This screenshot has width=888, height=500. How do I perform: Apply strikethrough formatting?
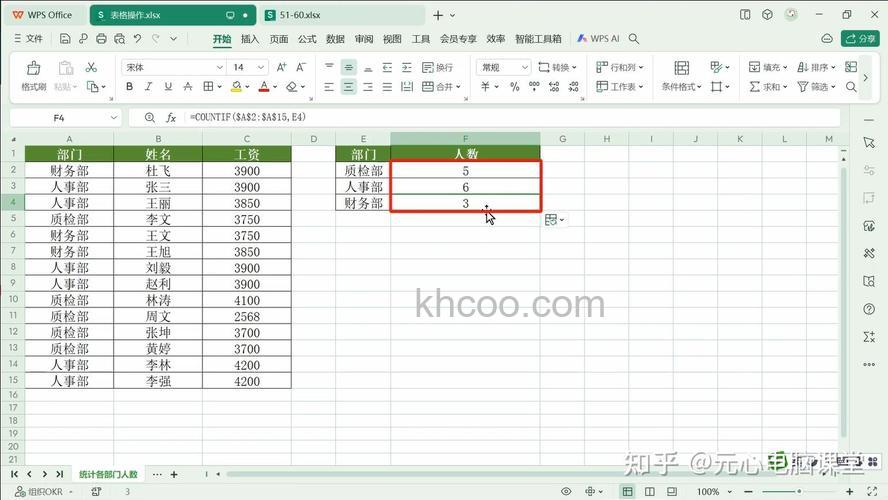(x=188, y=87)
